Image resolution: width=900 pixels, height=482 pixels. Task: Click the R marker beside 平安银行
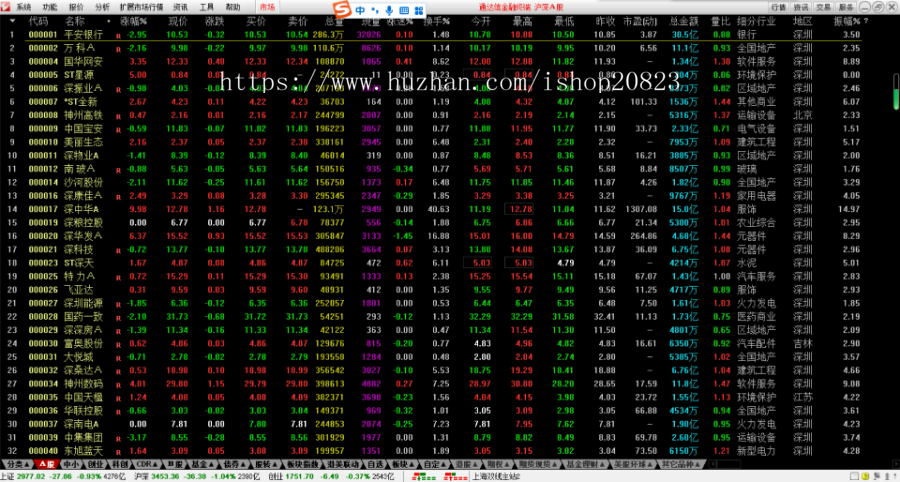click(x=118, y=36)
